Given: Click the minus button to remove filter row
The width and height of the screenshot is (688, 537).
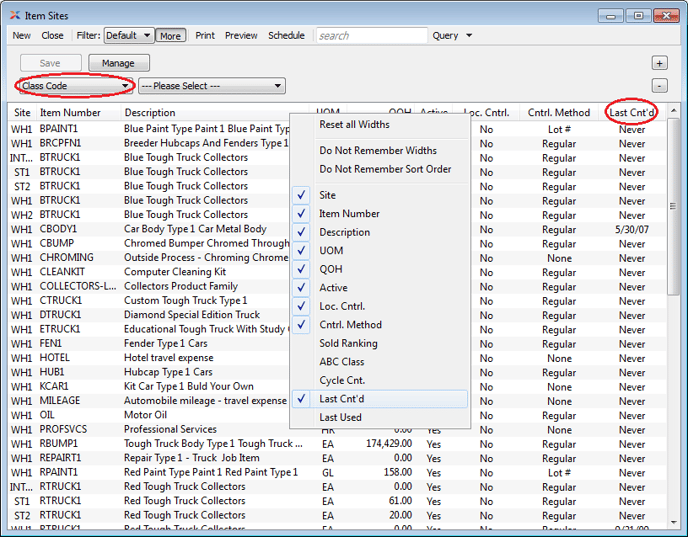Looking at the screenshot, I should coord(660,86).
